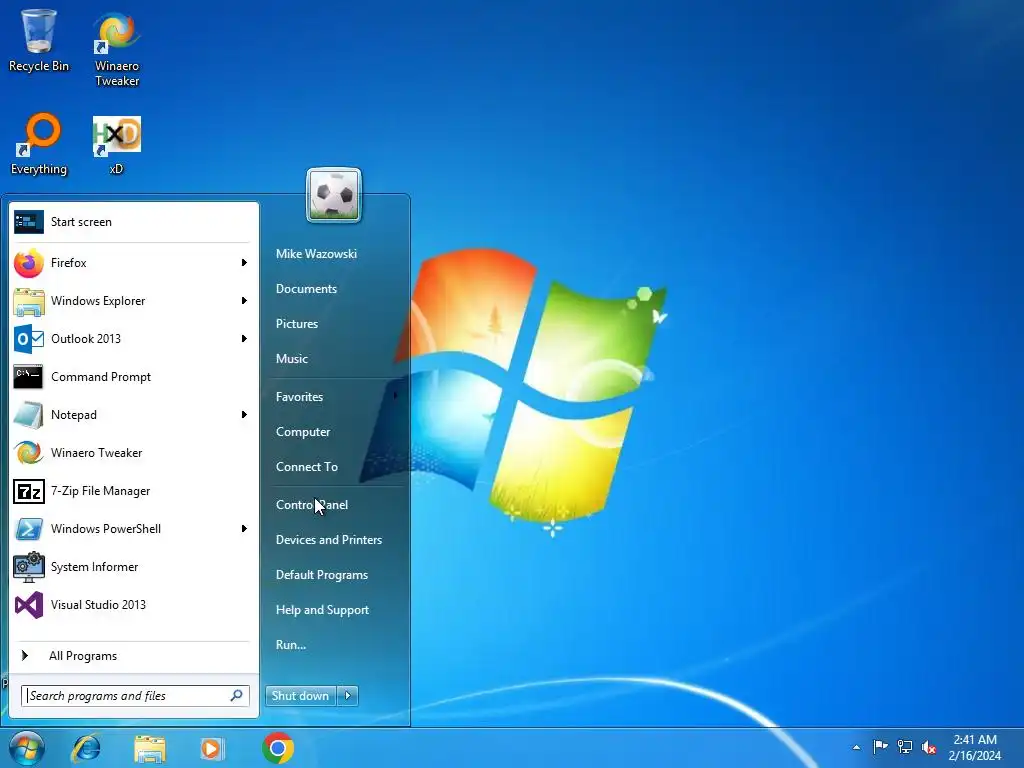Click the Outlook 2013 icon
The image size is (1024, 768).
tap(29, 339)
